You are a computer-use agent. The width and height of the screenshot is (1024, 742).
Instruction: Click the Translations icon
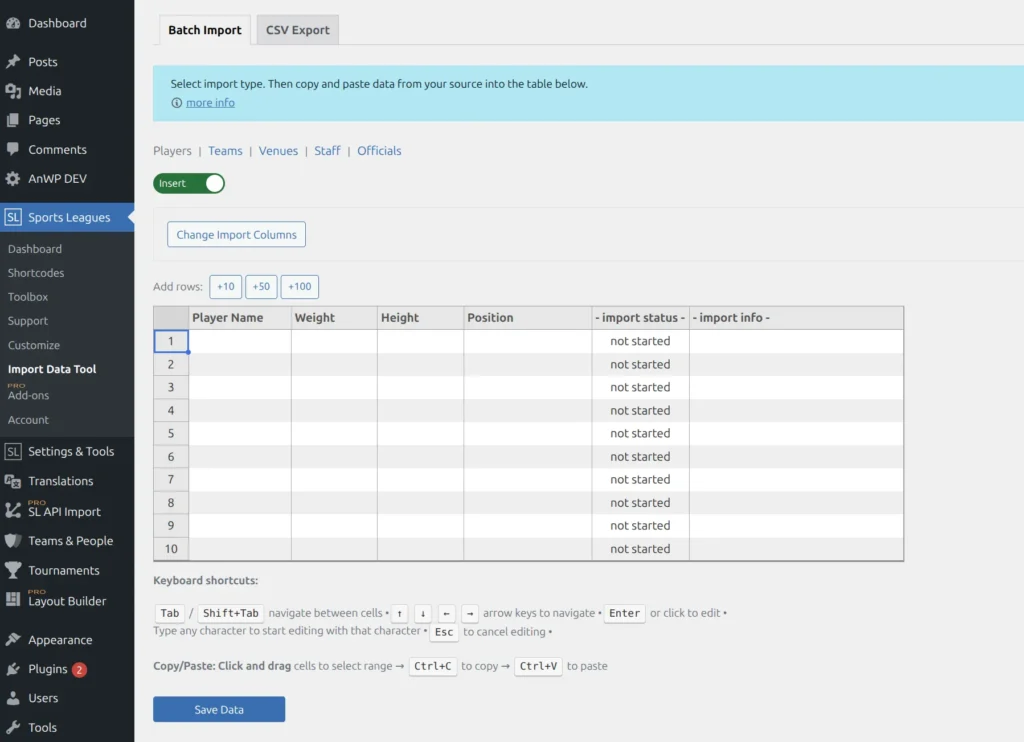13,481
